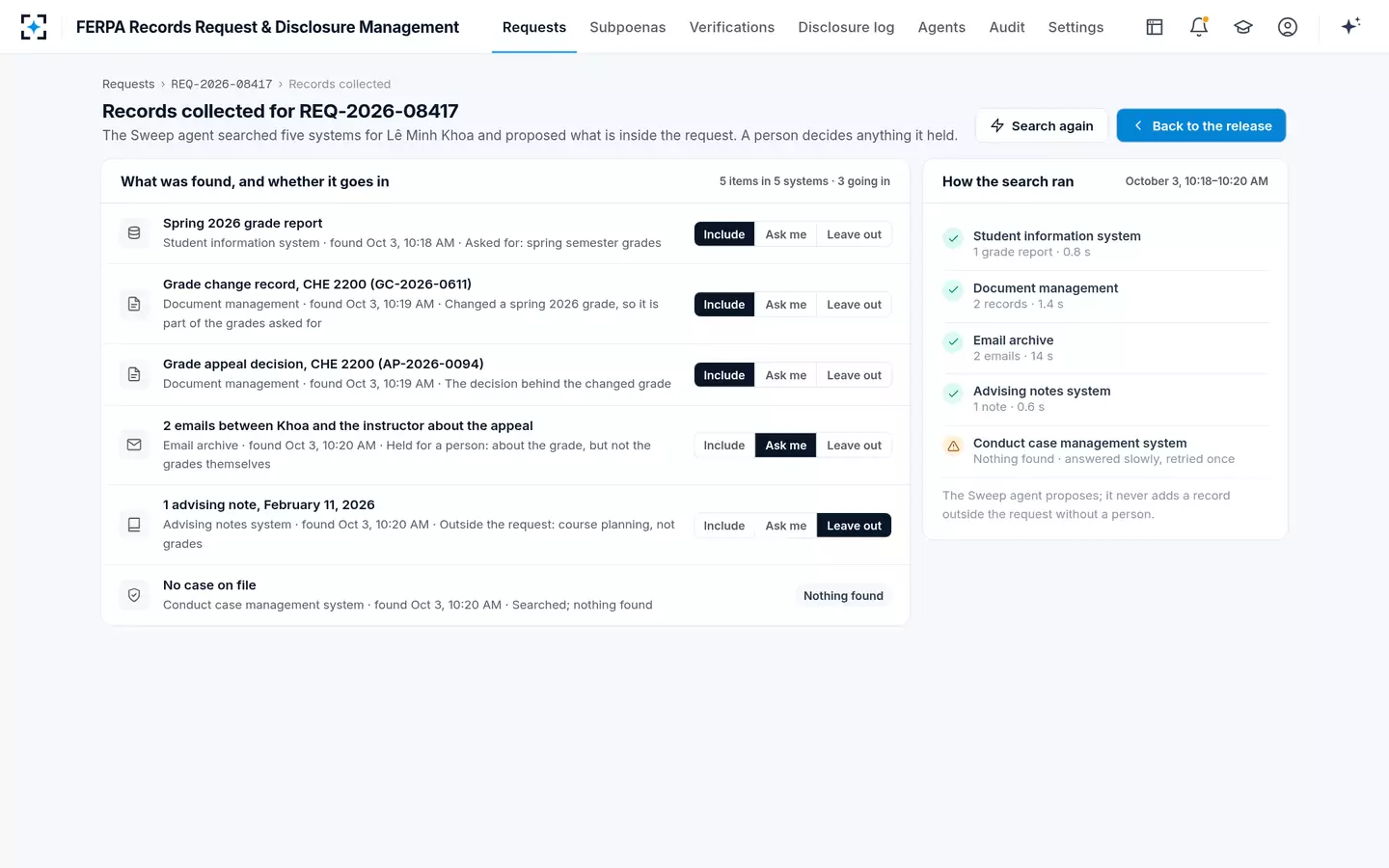This screenshot has height=868, width=1389.
Task: Set the 2 emails row to Include
Action: point(724,446)
